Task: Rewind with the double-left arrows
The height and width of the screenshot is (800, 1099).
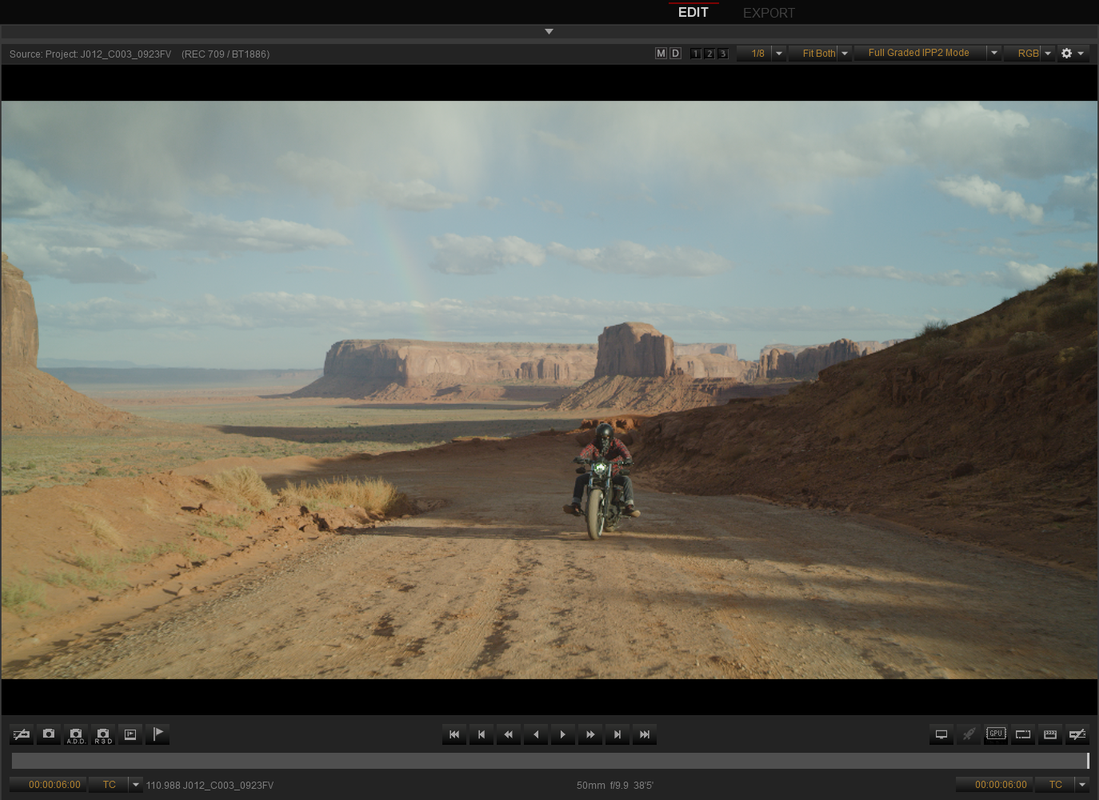Action: 509,734
